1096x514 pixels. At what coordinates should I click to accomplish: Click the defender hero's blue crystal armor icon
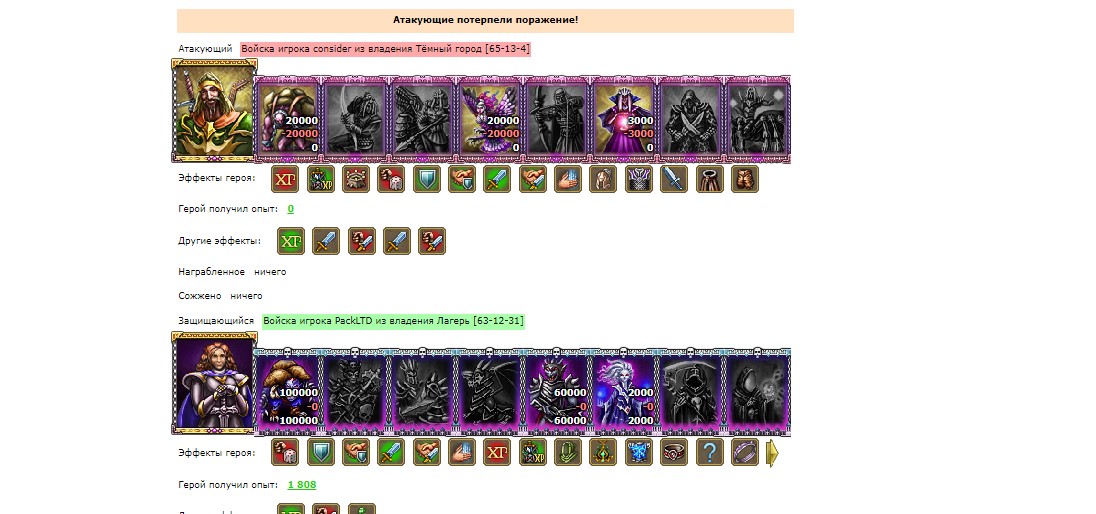point(638,452)
